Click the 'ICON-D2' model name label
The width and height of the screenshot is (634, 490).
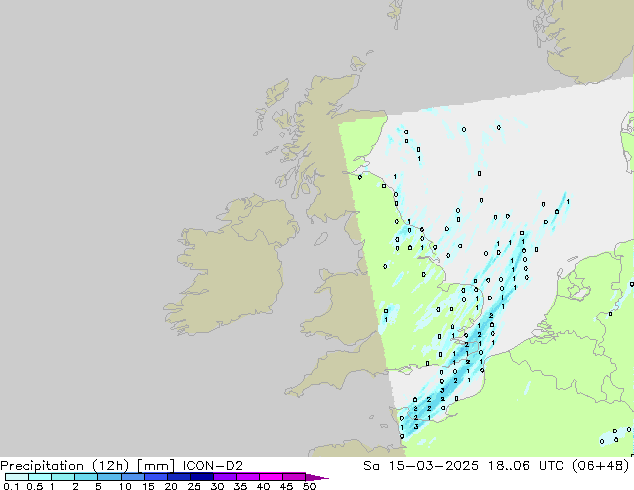click(x=213, y=466)
